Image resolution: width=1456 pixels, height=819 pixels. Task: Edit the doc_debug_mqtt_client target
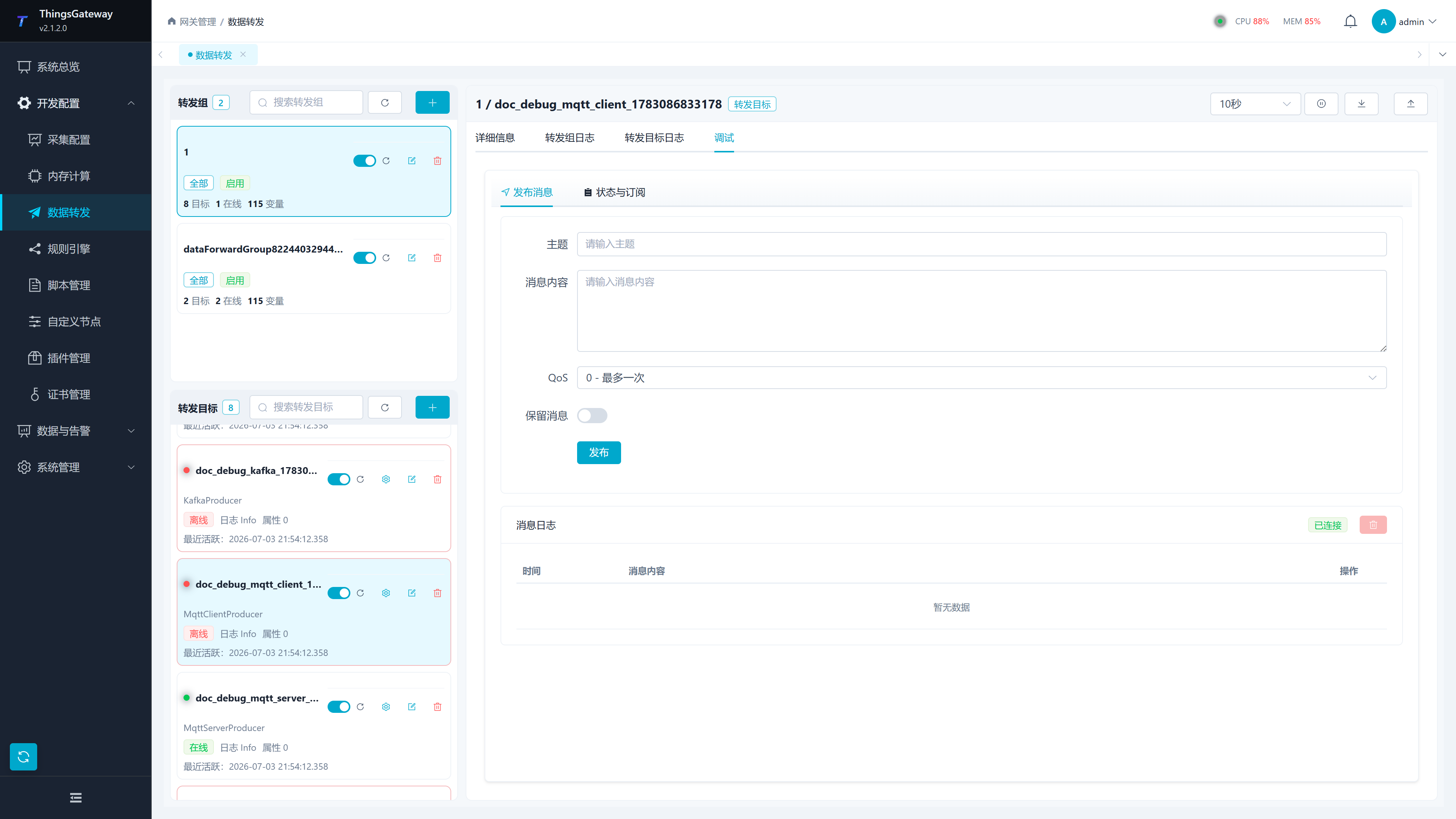pos(411,593)
